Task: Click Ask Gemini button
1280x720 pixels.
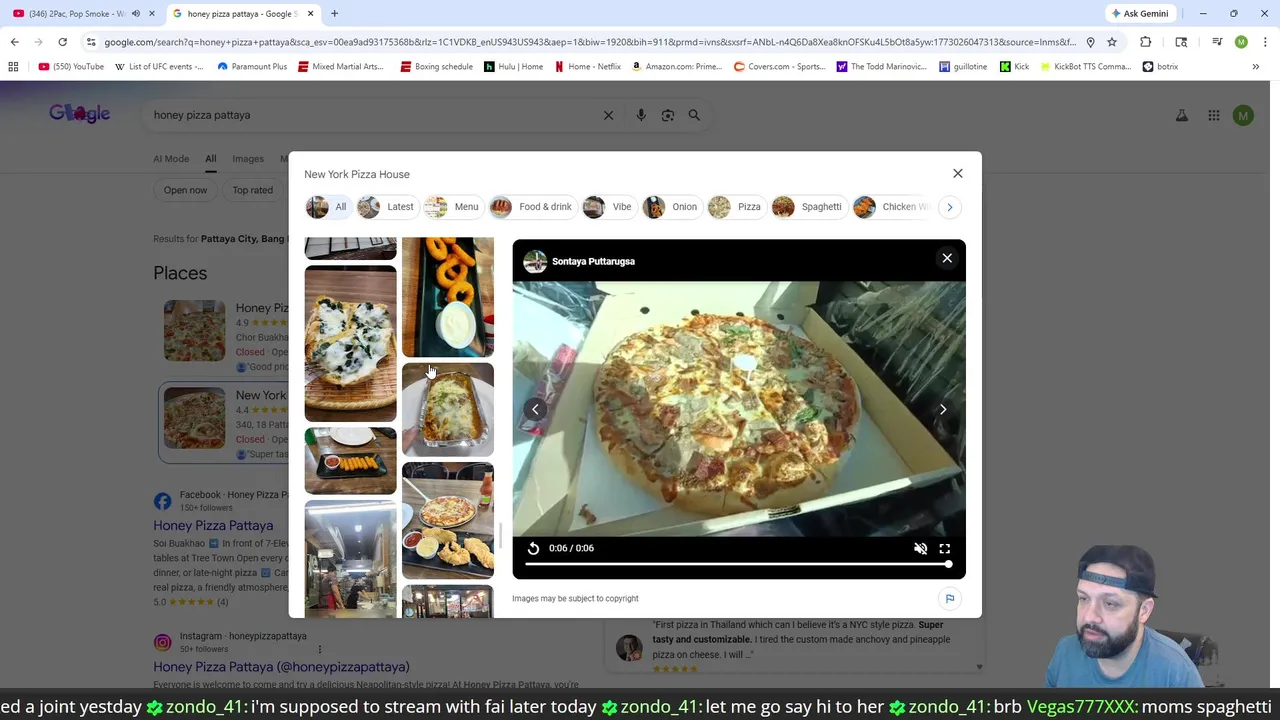Action: pos(1139,14)
